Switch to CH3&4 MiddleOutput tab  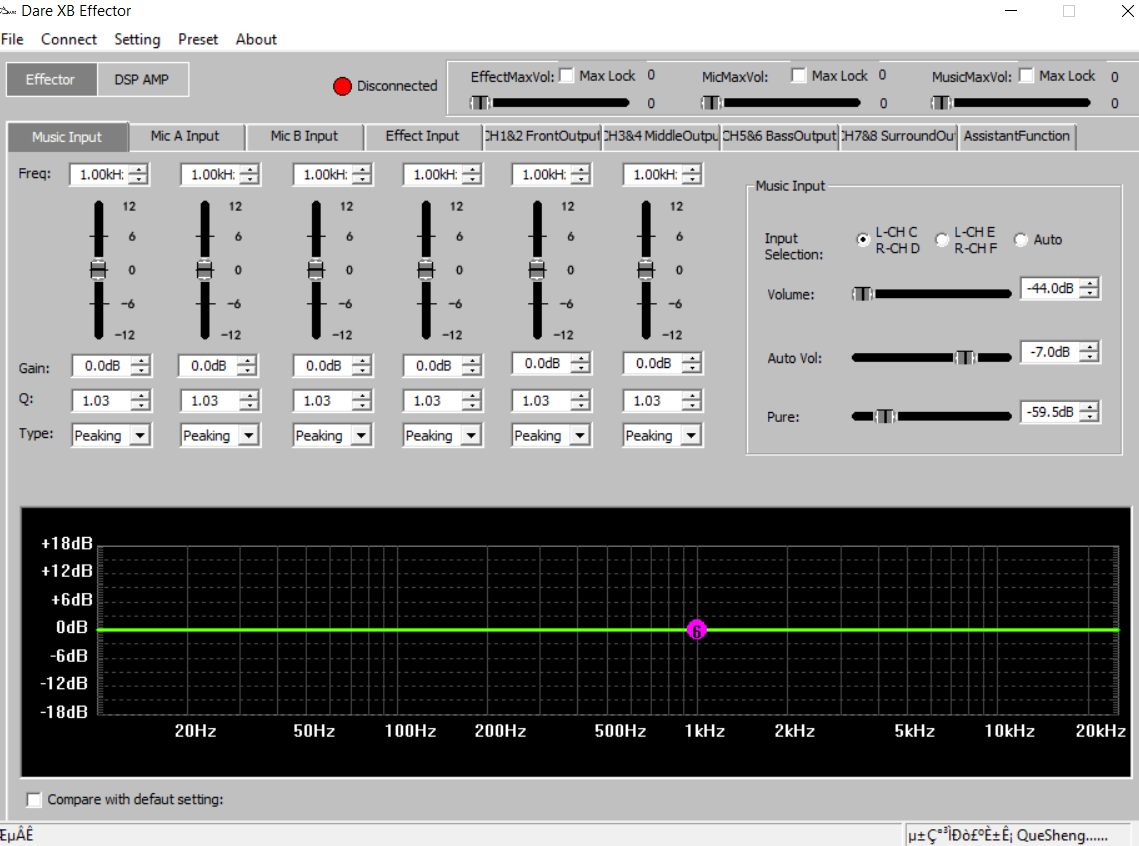[661, 137]
